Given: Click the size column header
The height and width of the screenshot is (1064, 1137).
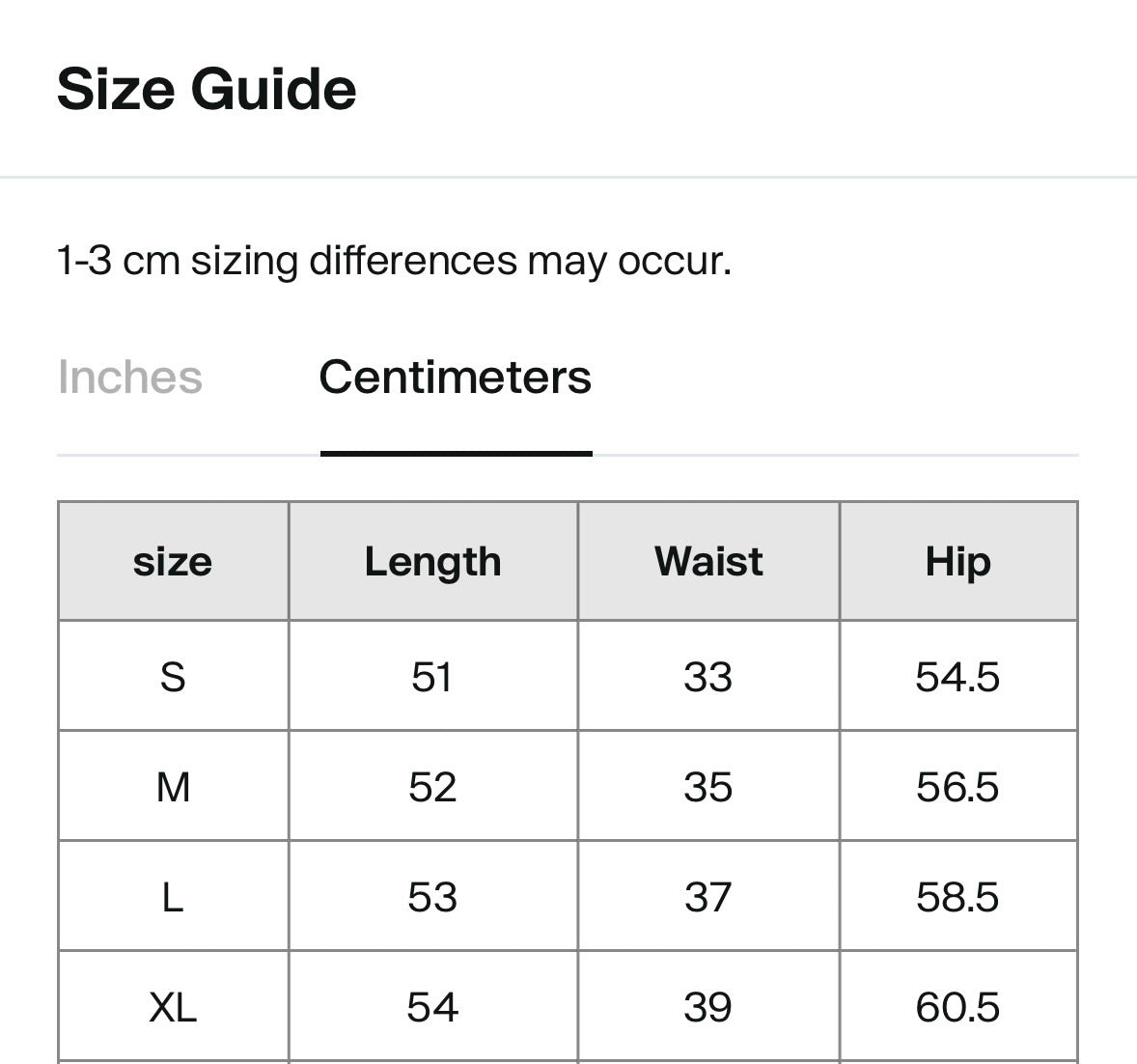Looking at the screenshot, I should pos(174,561).
